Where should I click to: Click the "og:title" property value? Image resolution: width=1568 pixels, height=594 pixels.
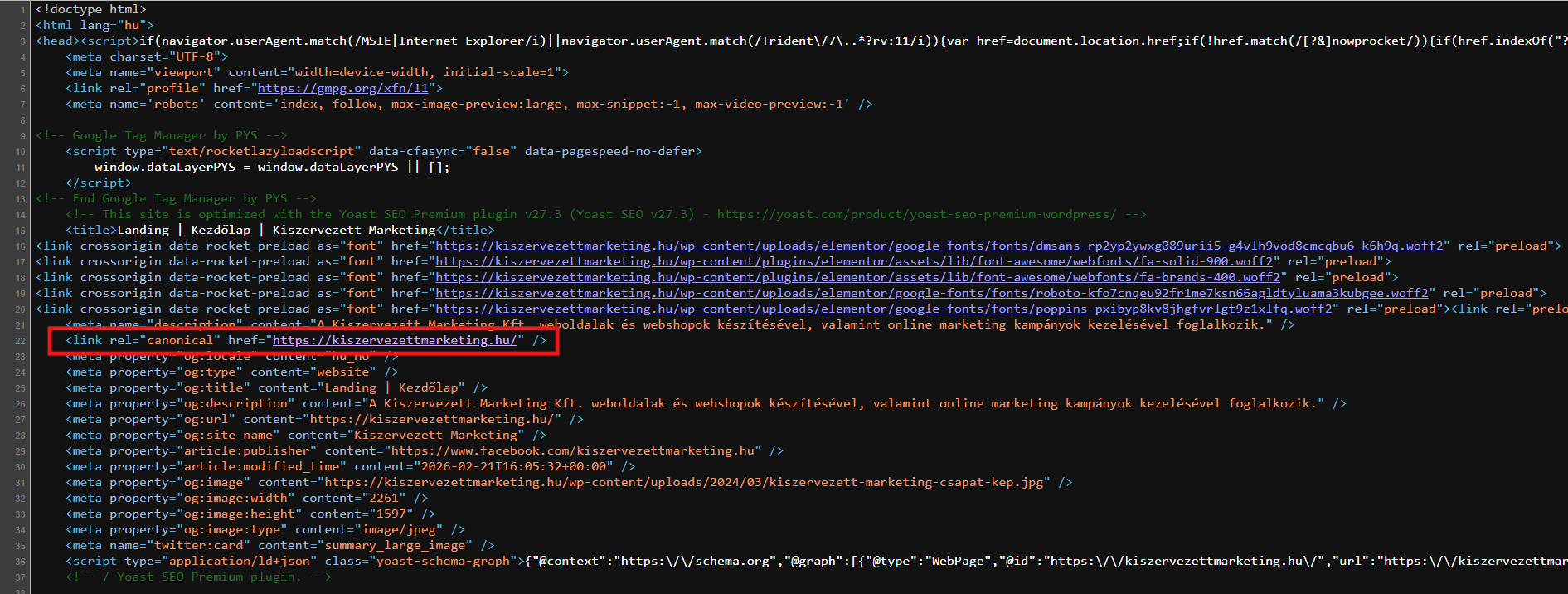tap(213, 387)
